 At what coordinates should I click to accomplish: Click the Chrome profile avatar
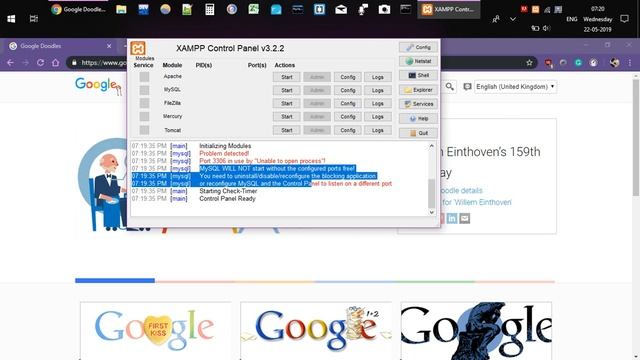coord(614,63)
